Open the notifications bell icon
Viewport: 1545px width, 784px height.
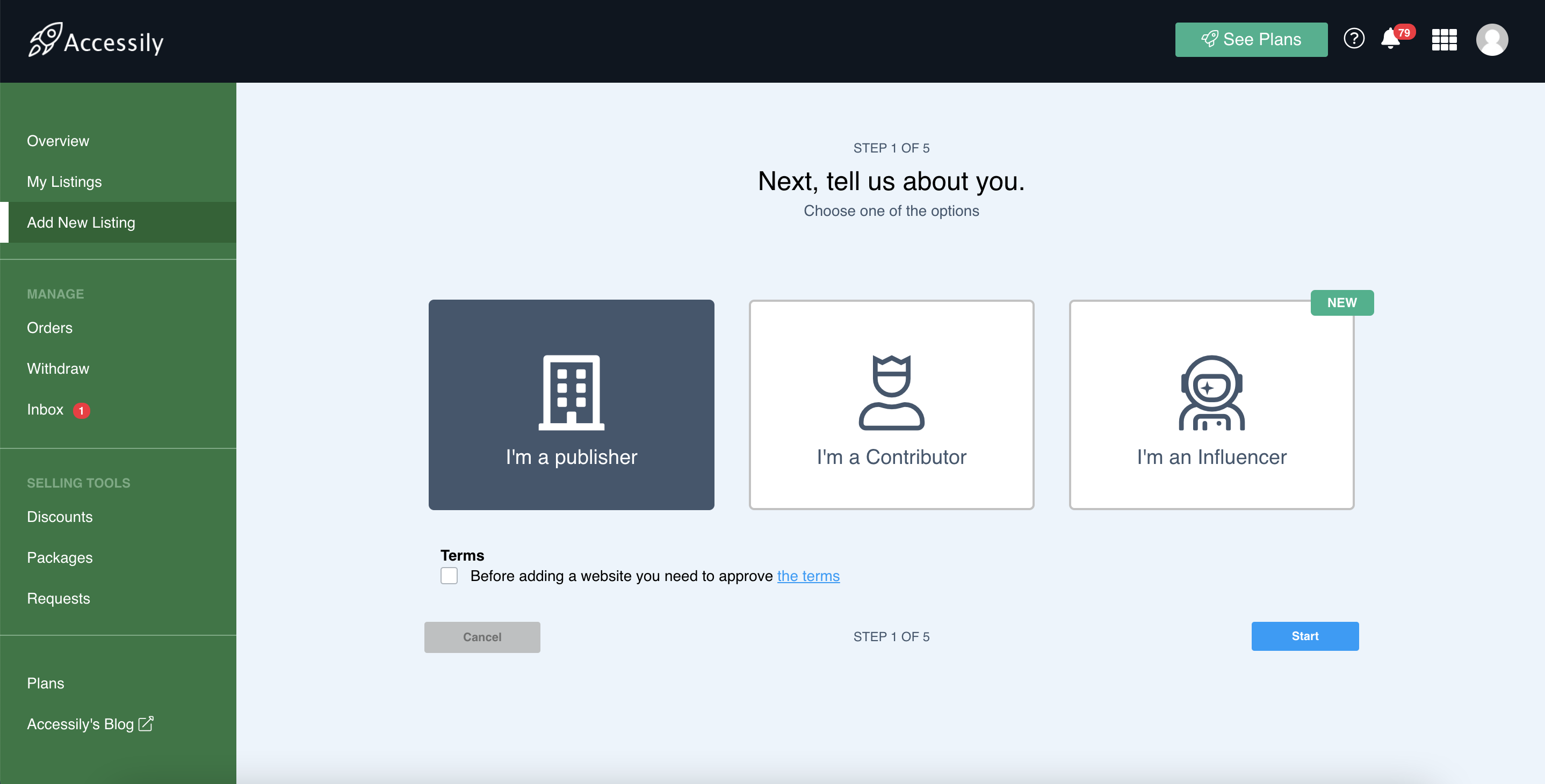point(1390,39)
